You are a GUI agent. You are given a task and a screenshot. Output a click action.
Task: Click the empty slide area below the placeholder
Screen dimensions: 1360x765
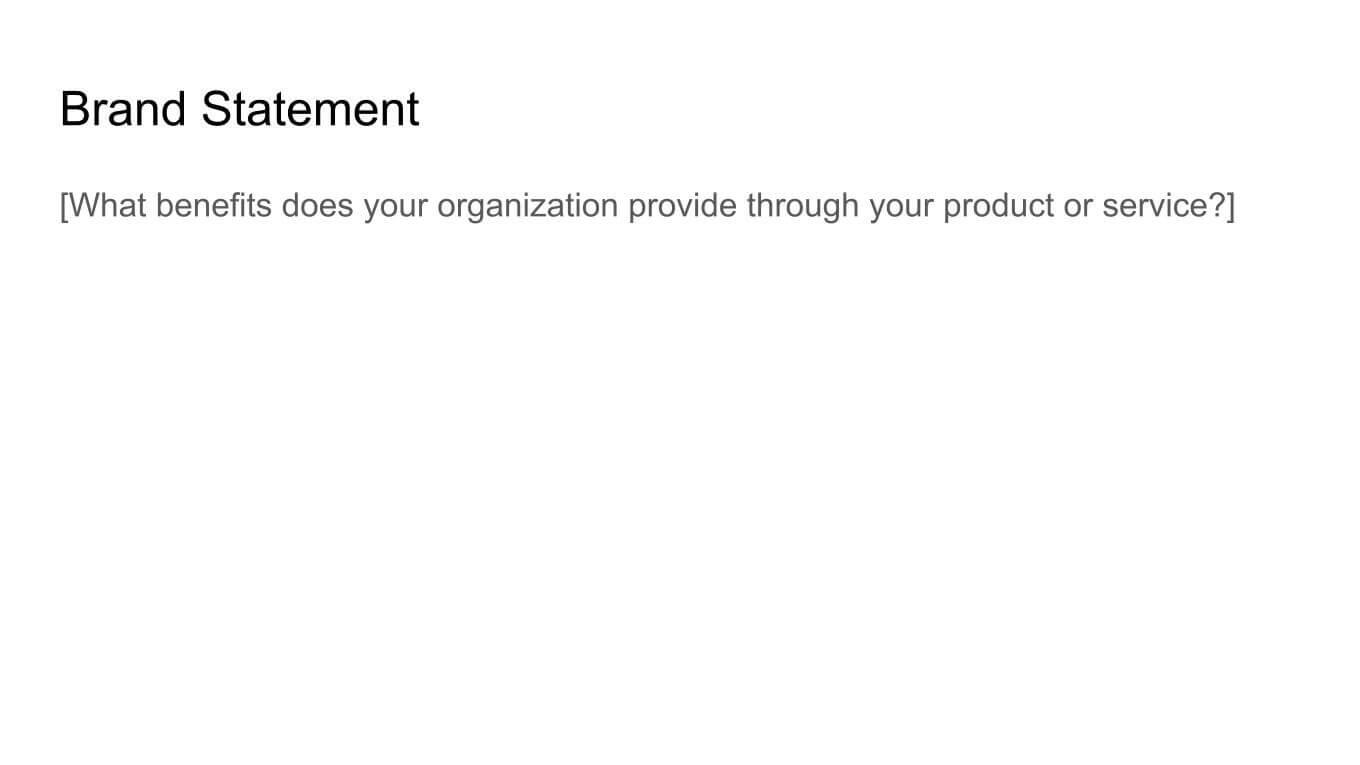[x=680, y=480]
